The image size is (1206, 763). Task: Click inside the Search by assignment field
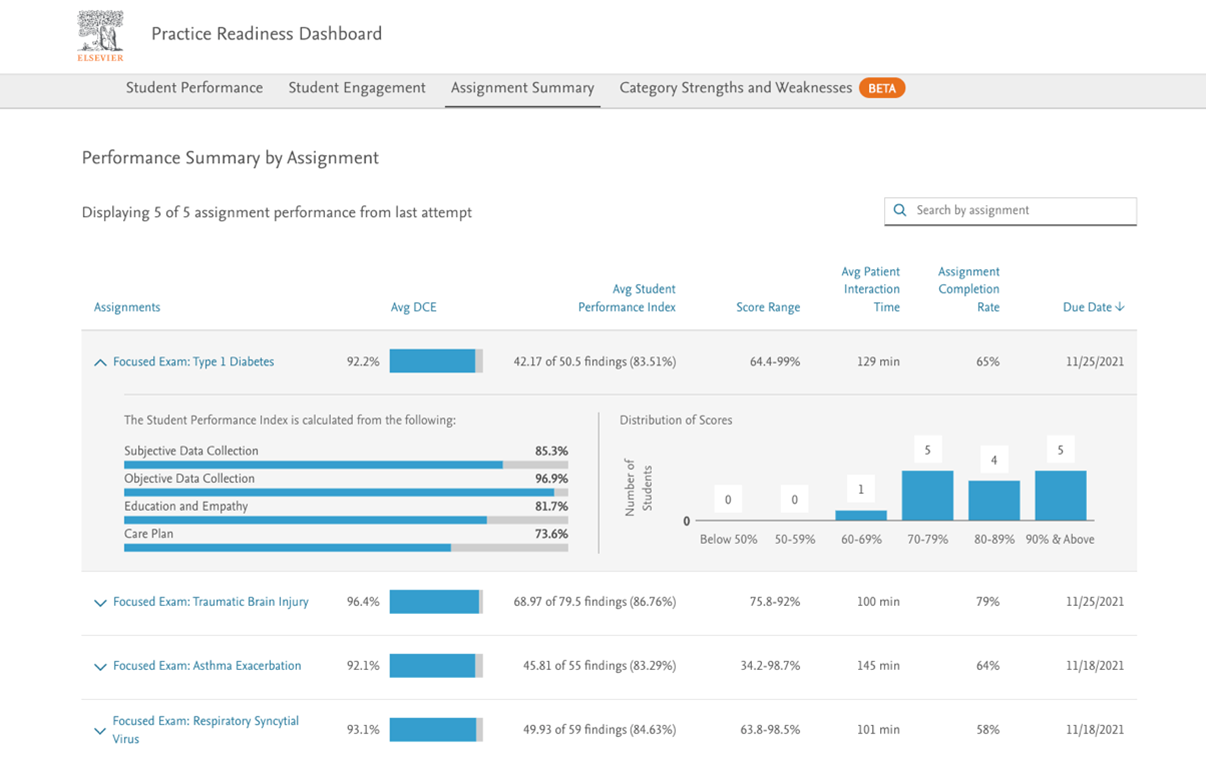1010,211
